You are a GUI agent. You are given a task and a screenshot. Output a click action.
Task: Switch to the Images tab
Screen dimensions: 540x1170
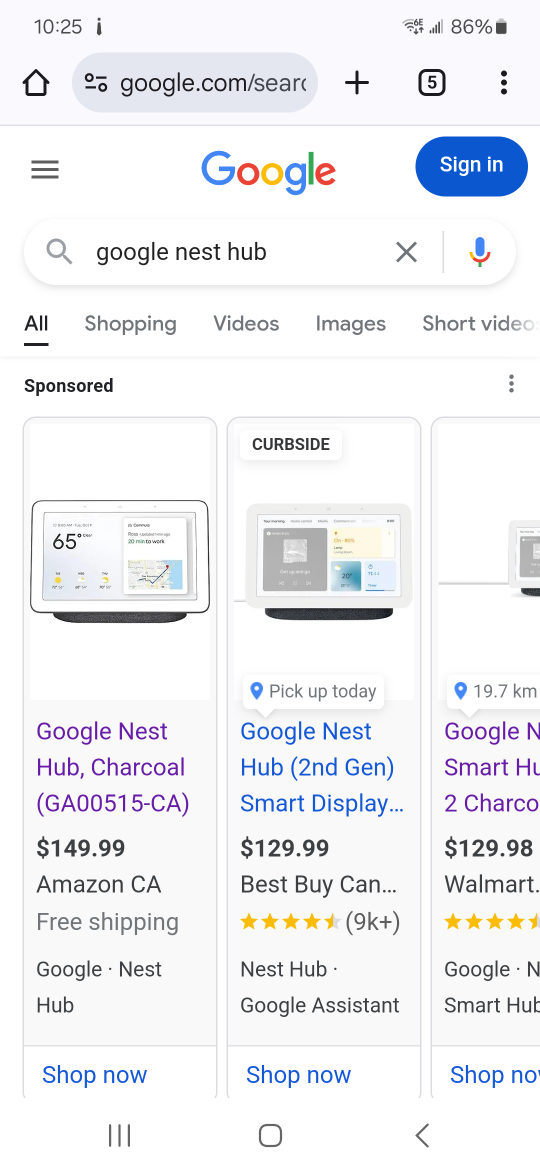pyautogui.click(x=351, y=324)
